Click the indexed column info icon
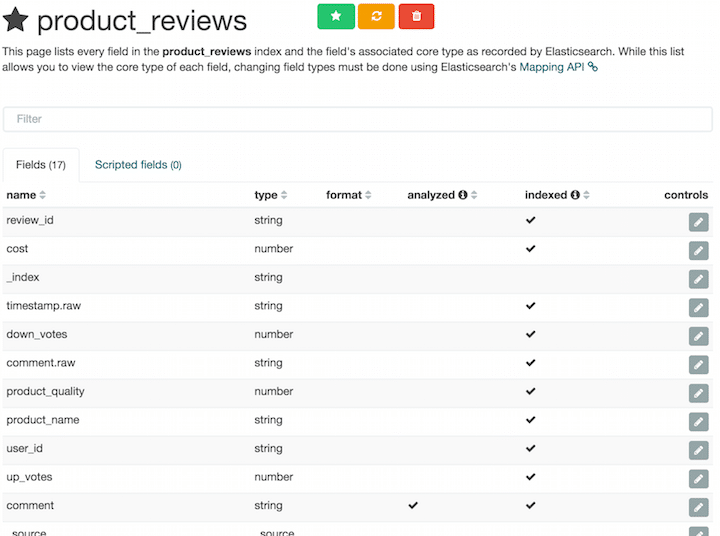 (x=575, y=195)
